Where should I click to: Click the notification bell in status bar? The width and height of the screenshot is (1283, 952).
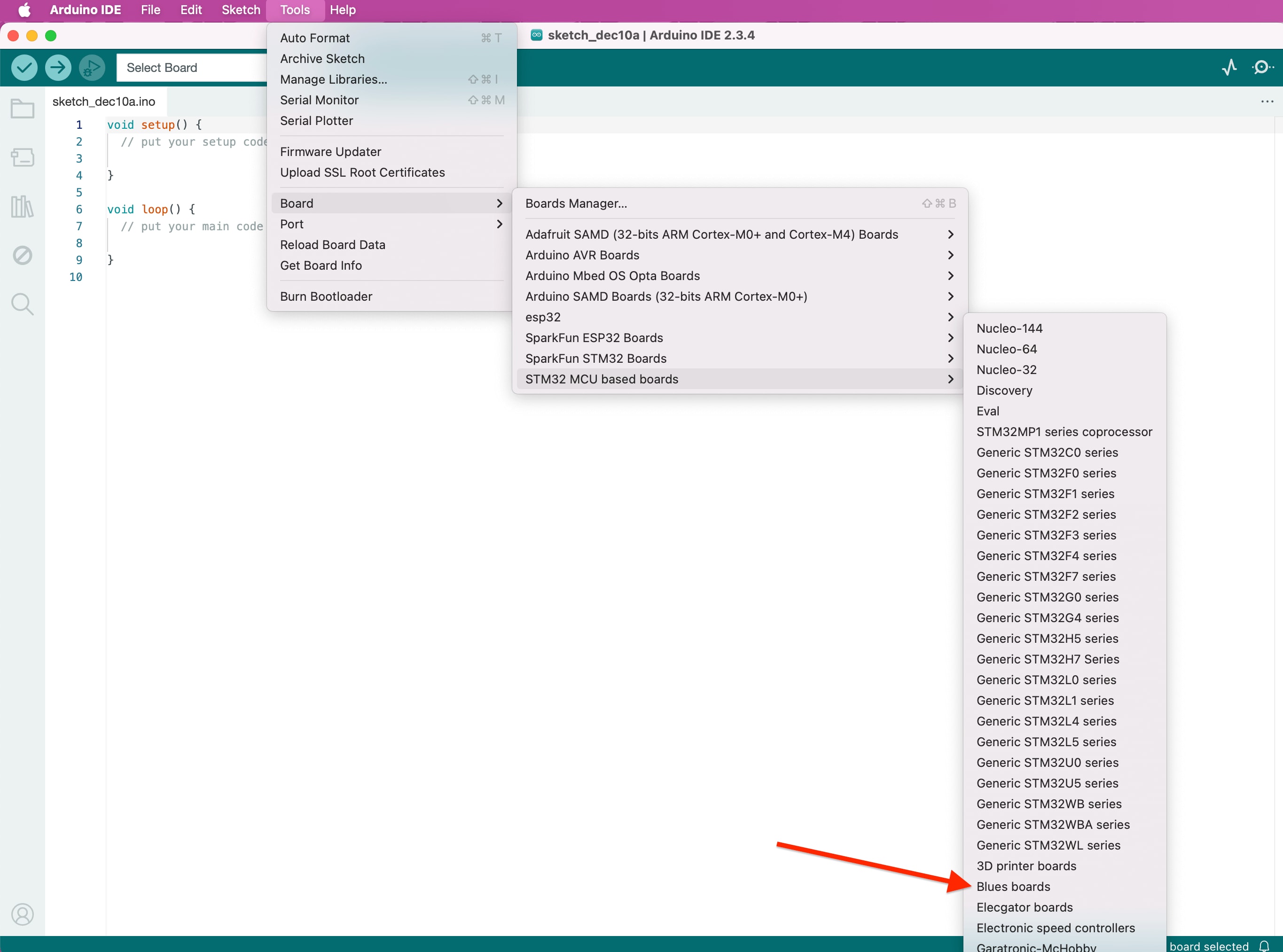1264,946
